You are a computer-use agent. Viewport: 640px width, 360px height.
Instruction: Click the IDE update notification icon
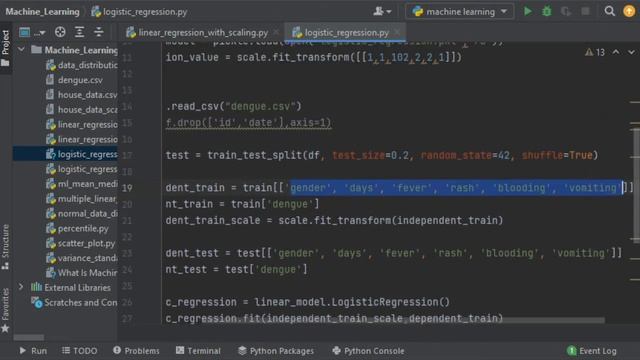coord(629,11)
